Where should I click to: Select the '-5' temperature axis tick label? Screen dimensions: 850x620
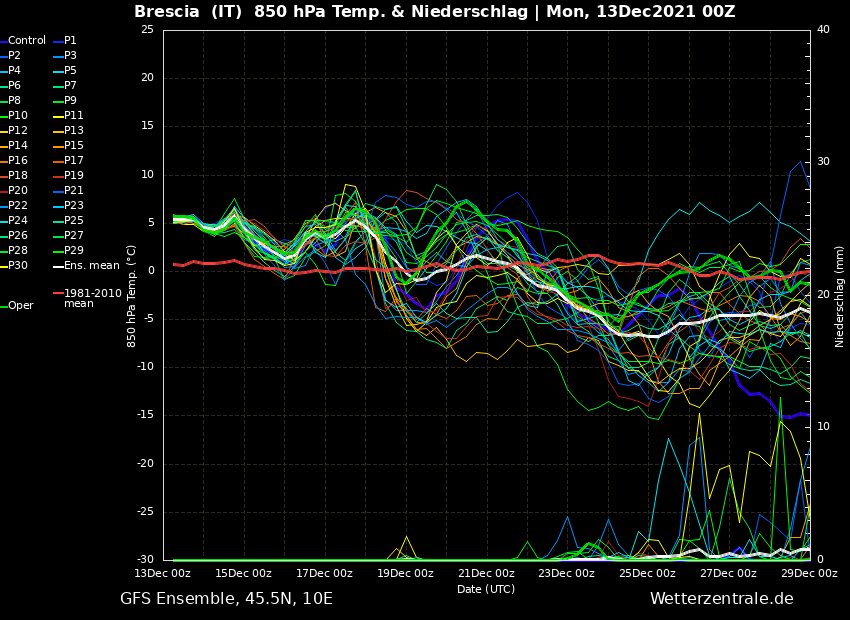pos(149,319)
